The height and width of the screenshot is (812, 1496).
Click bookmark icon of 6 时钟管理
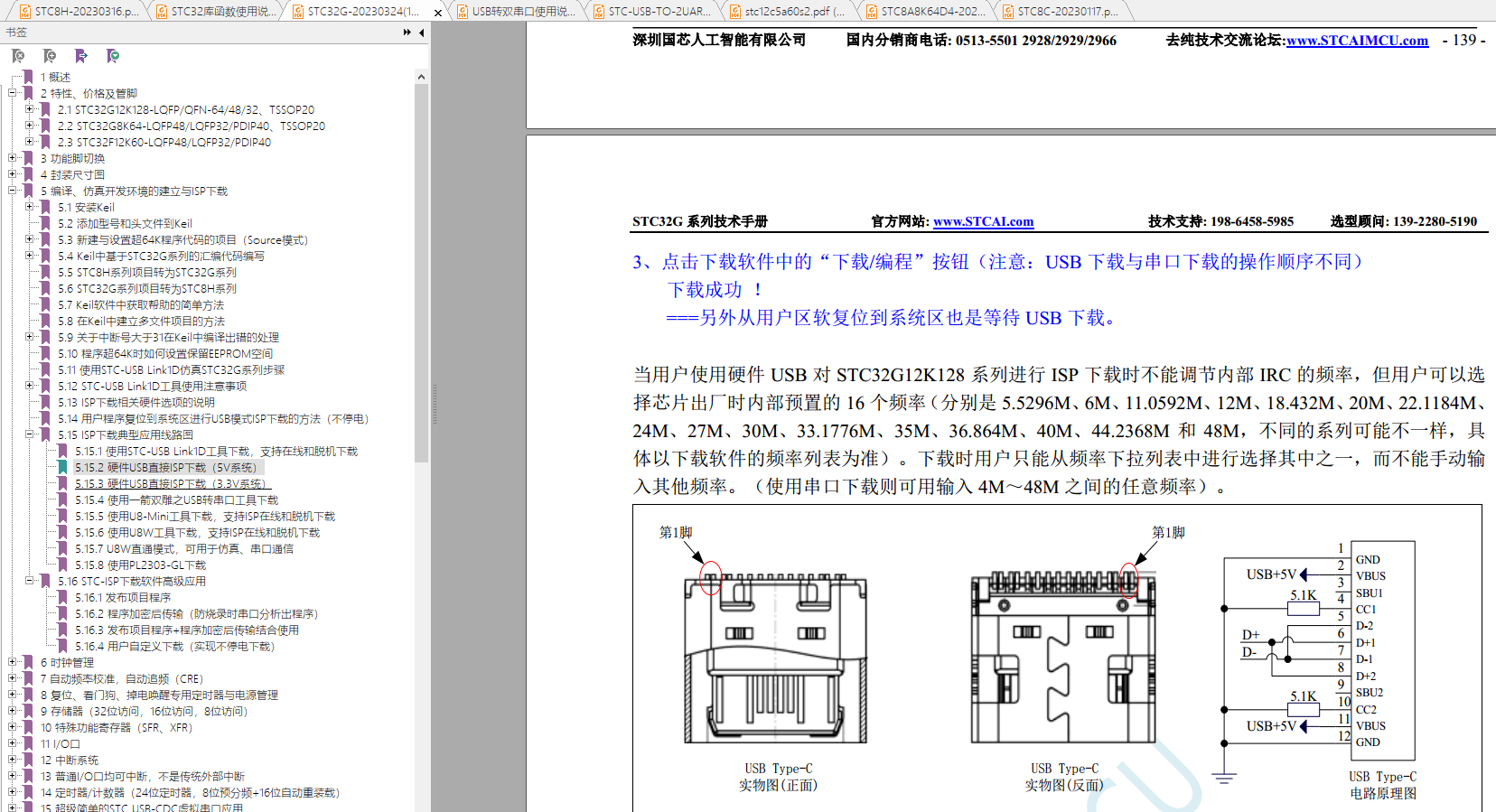point(28,662)
